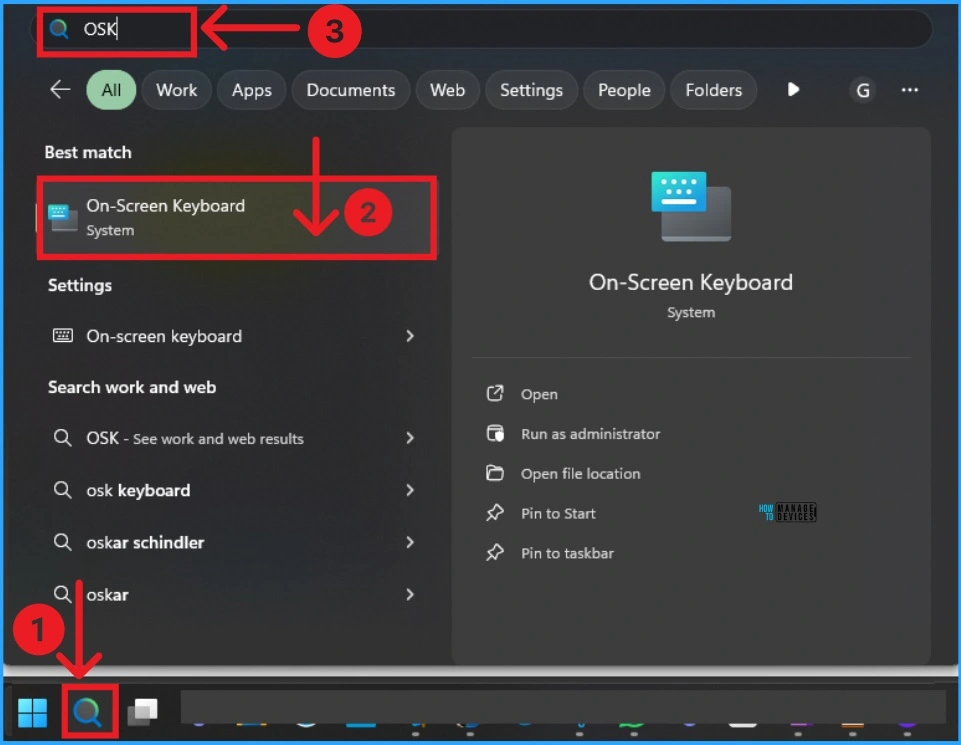Open the Folders filter tab

tap(713, 90)
